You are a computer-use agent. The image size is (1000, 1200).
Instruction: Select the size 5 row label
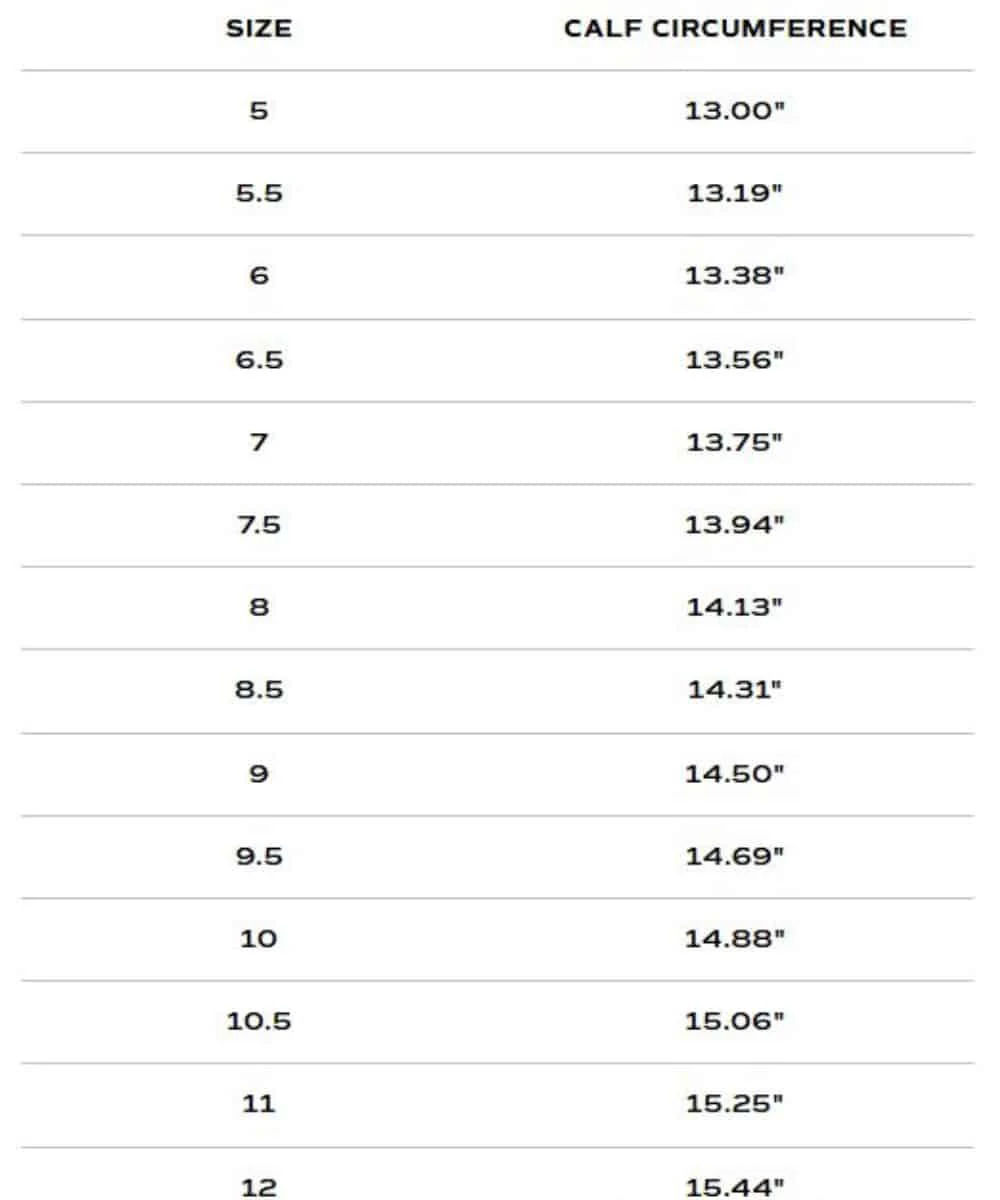coord(259,111)
